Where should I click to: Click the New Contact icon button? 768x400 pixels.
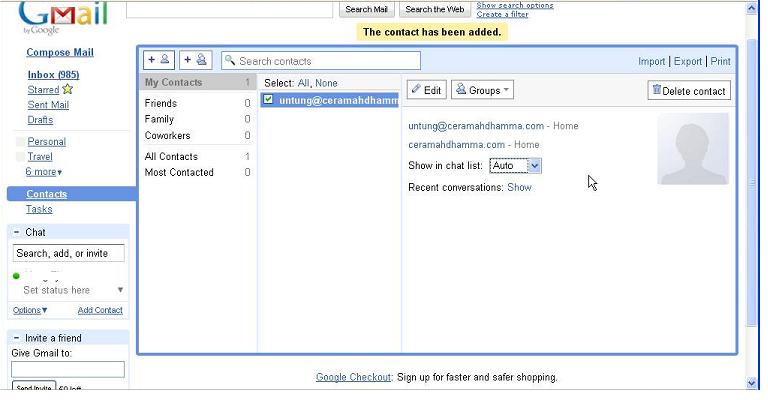(x=159, y=60)
